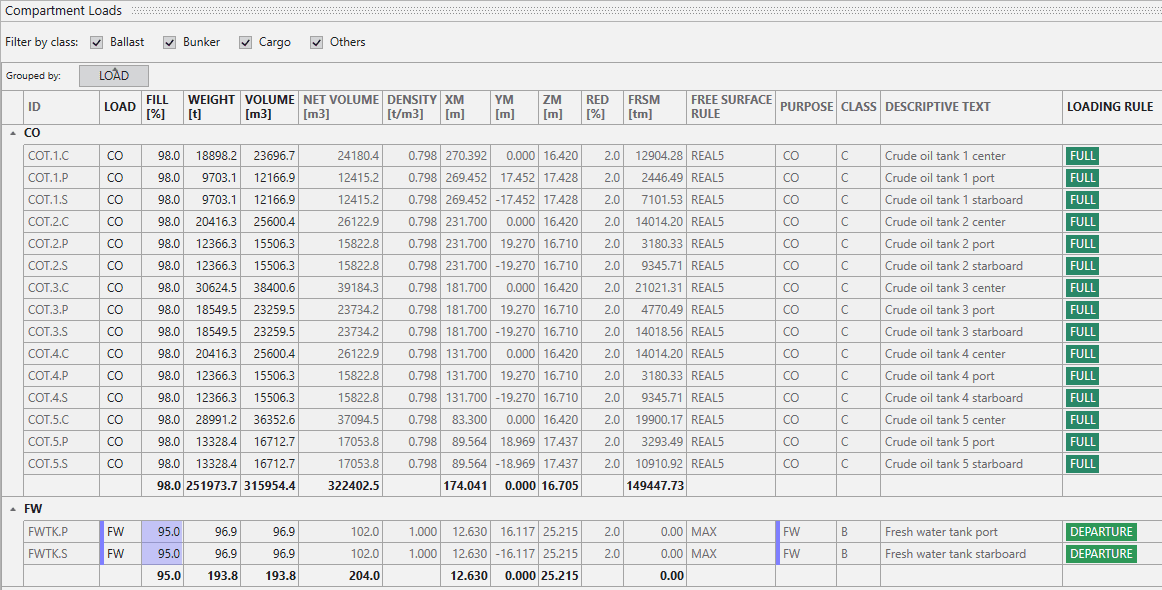Select the COT.5.C row ID cell
This screenshot has width=1162, height=590.
[x=62, y=420]
